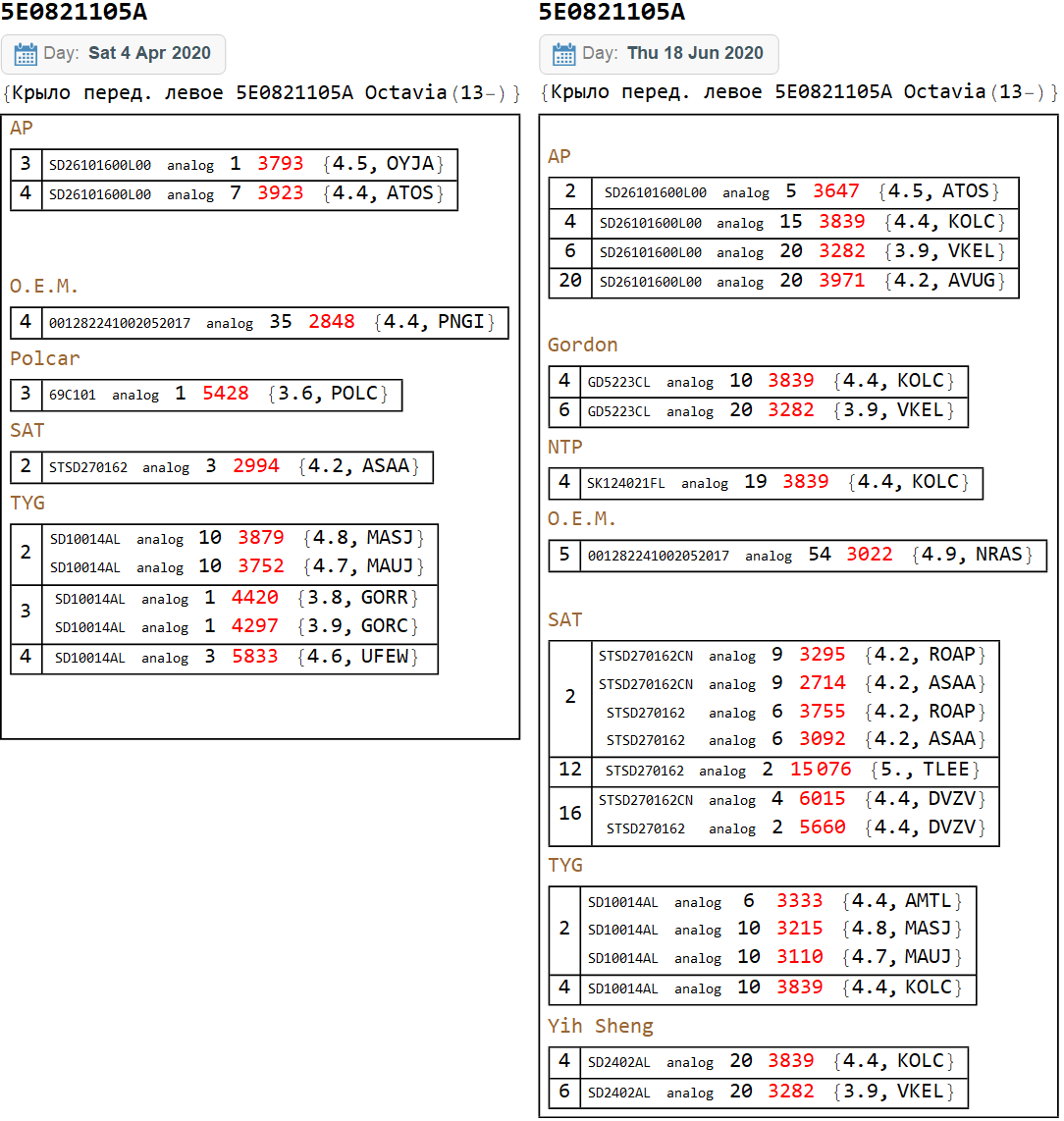
Task: Open the Day: Thu 18 Jun 2020 date picker
Action: 659,54
